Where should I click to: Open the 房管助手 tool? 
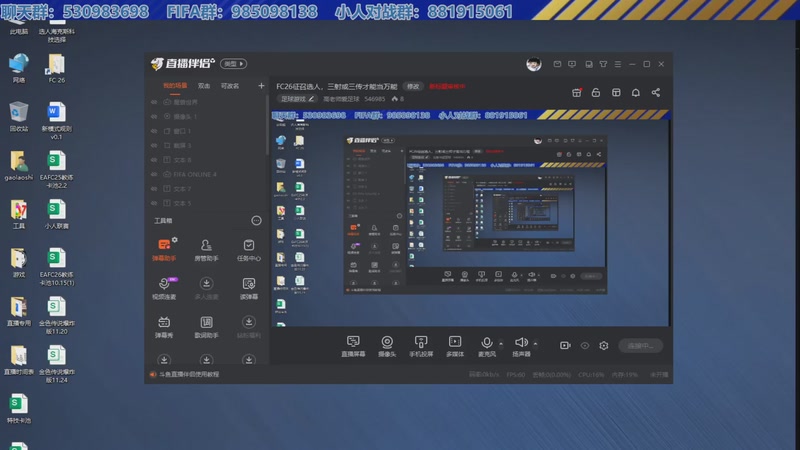tap(206, 250)
